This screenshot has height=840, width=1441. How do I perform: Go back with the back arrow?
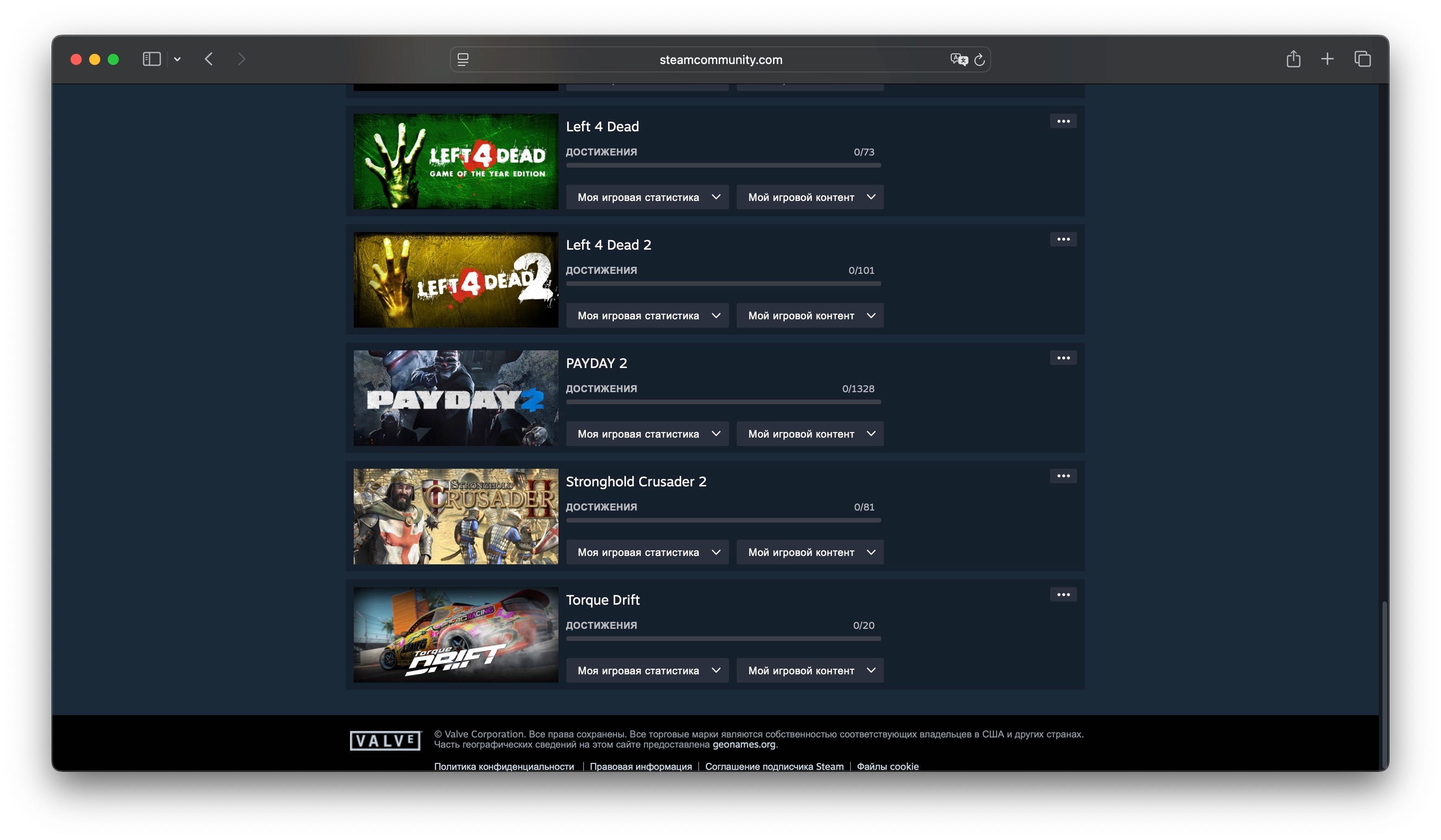coord(209,59)
